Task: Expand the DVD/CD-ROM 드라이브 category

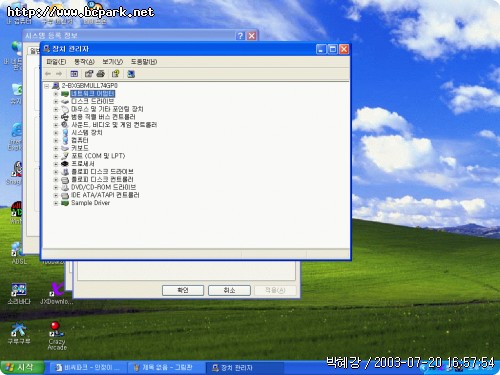Action: pos(56,187)
